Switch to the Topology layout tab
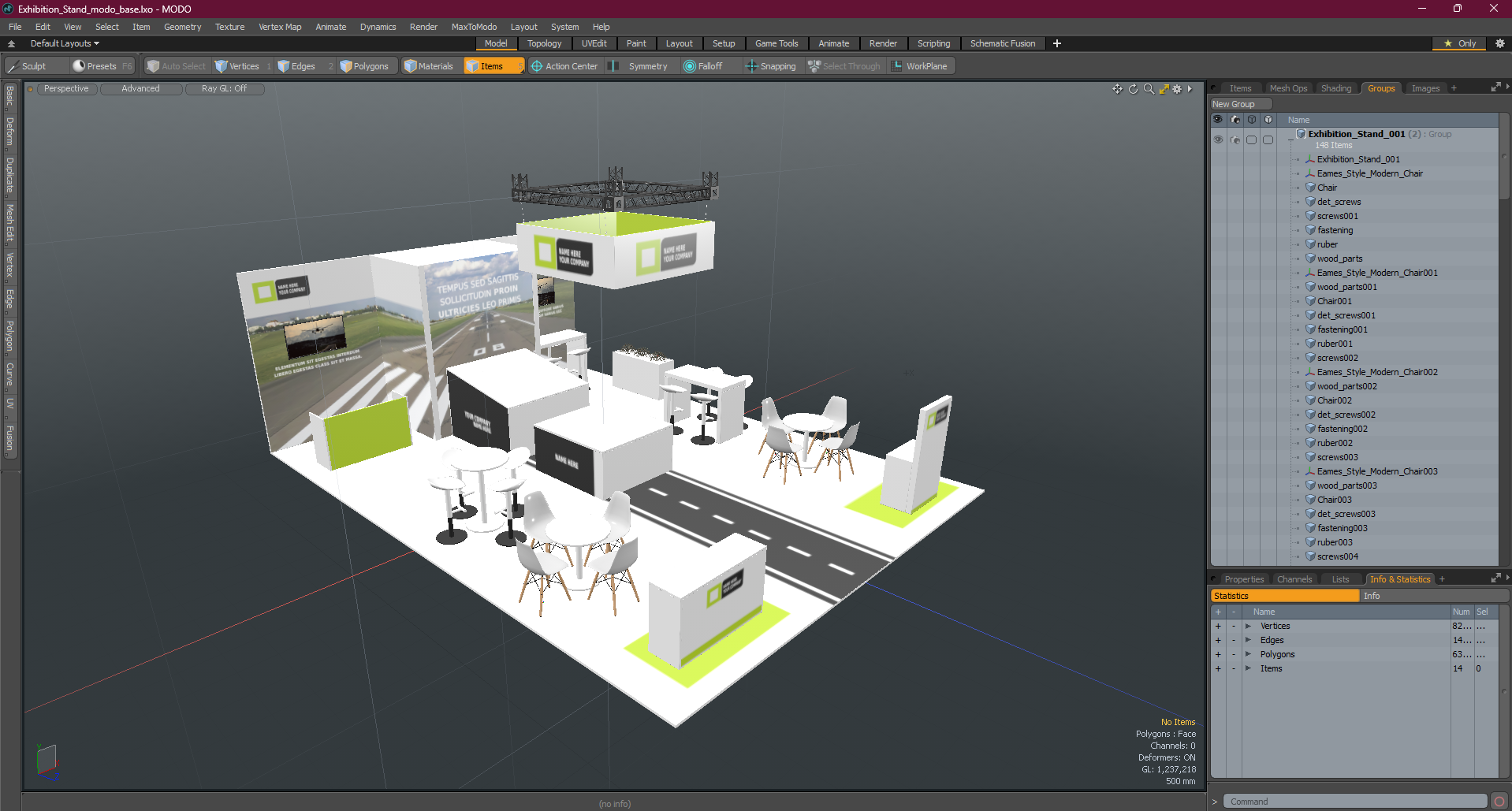The height and width of the screenshot is (811, 1512). click(x=545, y=43)
